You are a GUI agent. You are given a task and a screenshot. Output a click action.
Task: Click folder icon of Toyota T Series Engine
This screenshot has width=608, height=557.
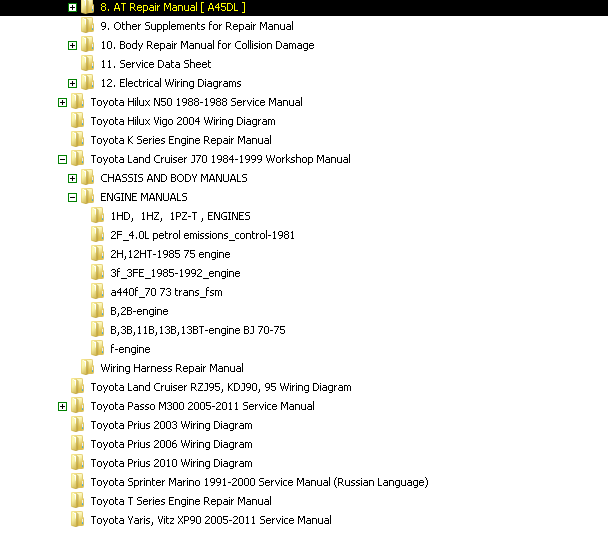78,501
